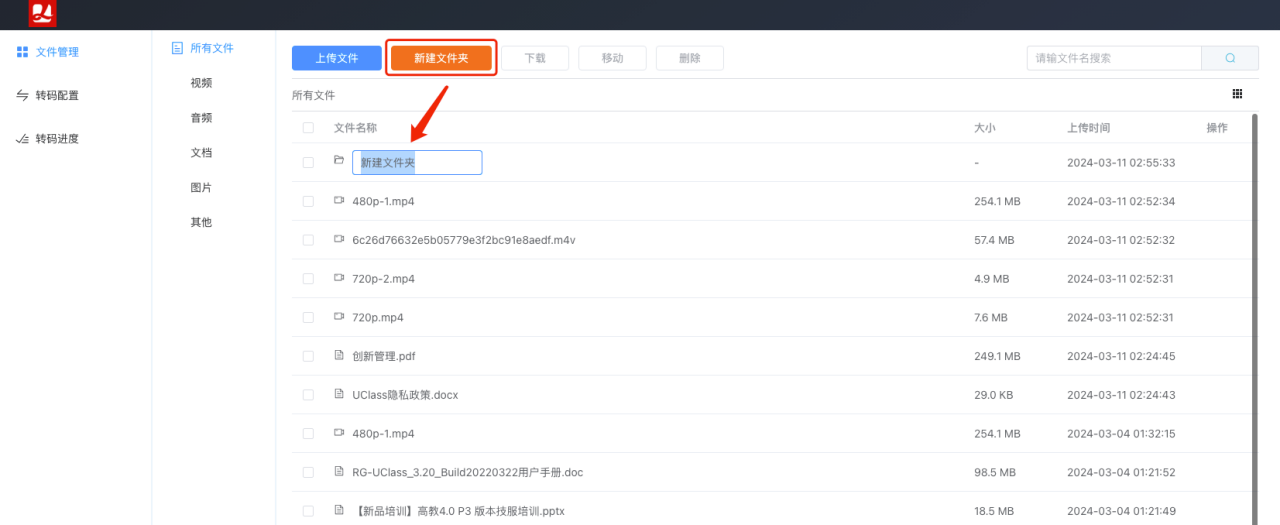Click the red app logo icon

coord(43,14)
